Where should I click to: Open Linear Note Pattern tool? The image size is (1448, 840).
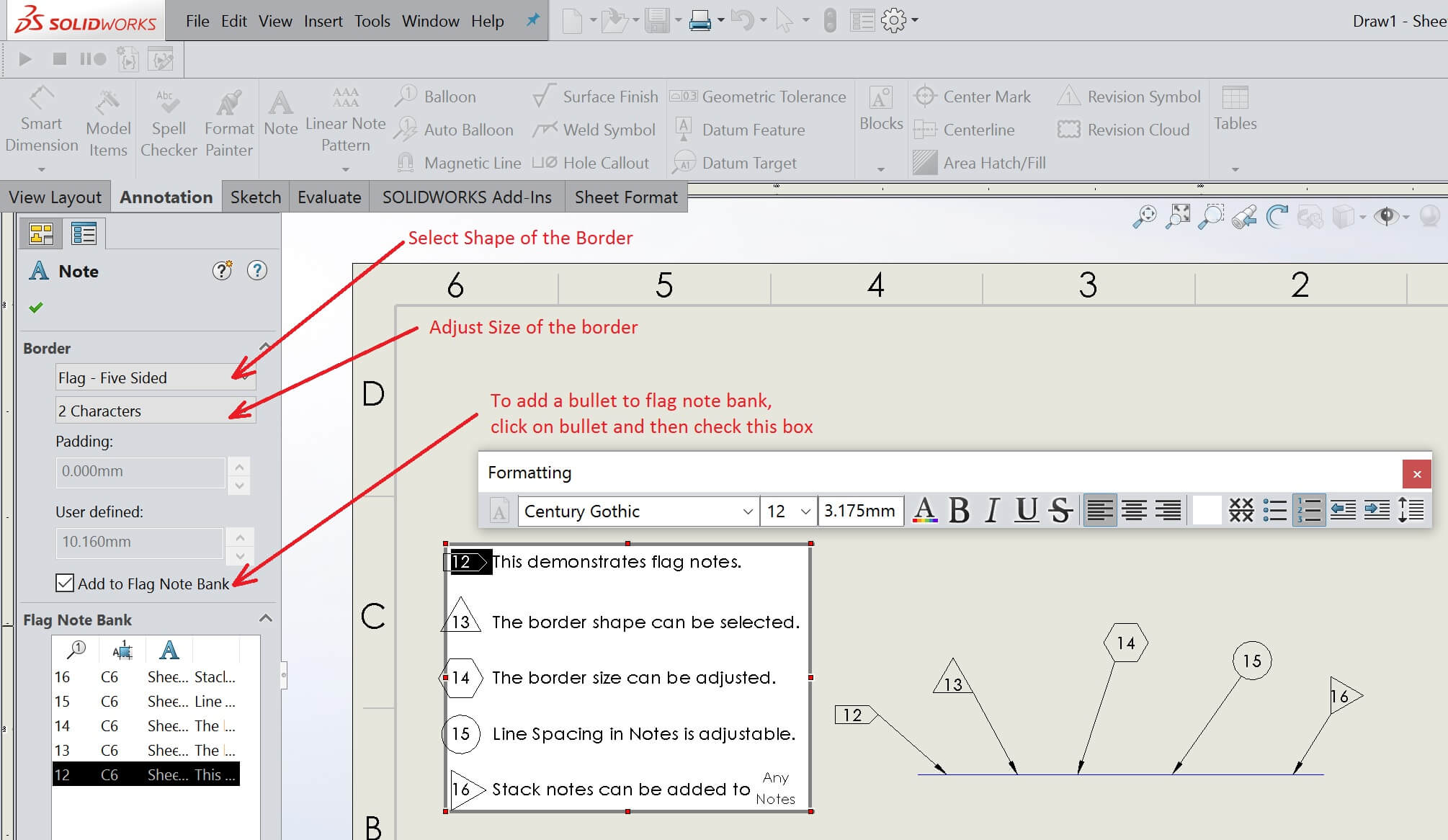pos(345,119)
